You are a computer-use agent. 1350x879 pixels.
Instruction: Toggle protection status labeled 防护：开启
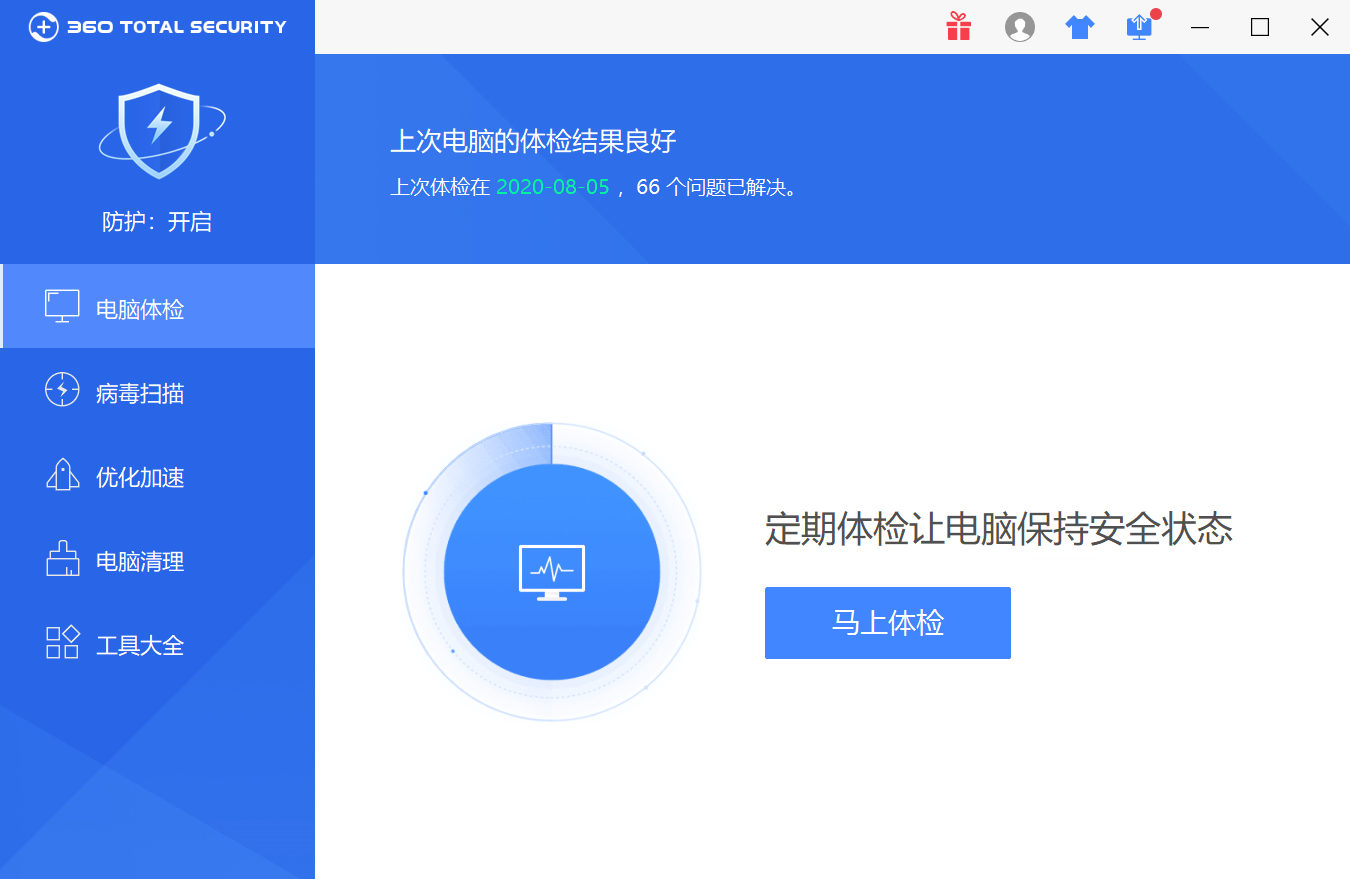coord(158,221)
